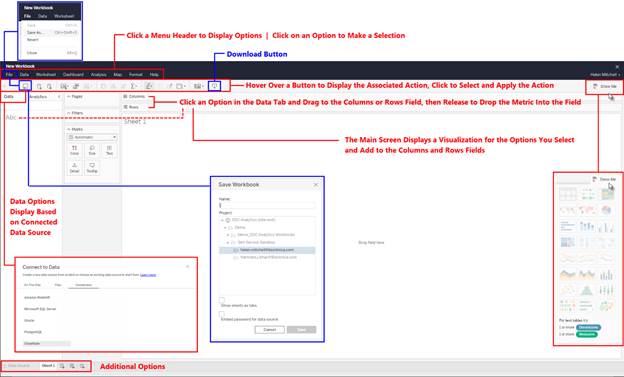This screenshot has width=624, height=377.
Task: Click the Size card in Marks
Action: 92,150
